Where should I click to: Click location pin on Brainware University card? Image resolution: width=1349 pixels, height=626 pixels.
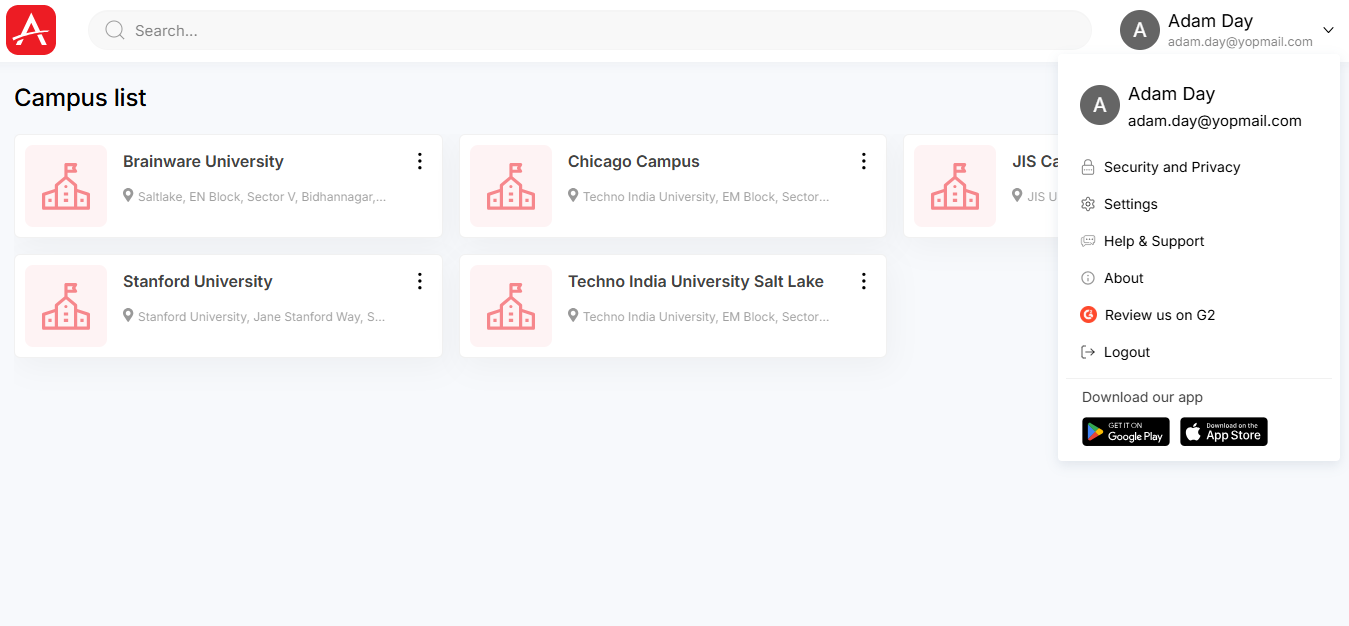[128, 195]
